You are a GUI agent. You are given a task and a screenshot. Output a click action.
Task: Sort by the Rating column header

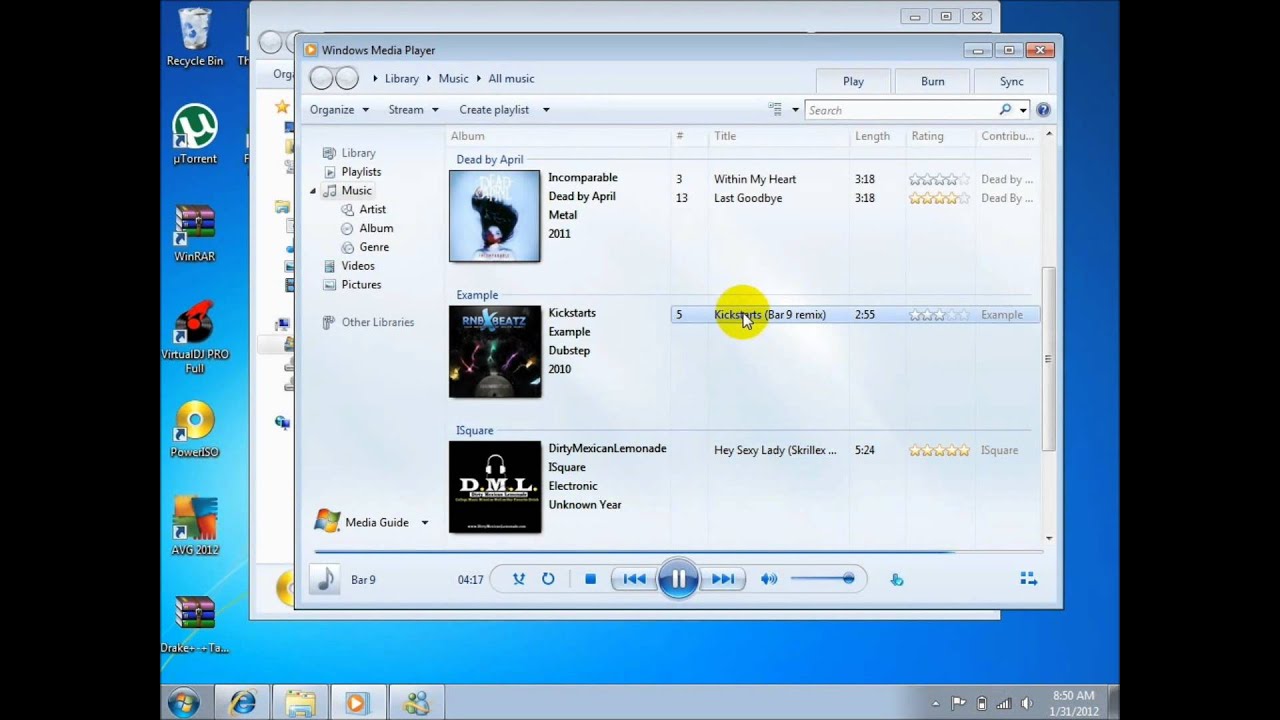[927, 136]
